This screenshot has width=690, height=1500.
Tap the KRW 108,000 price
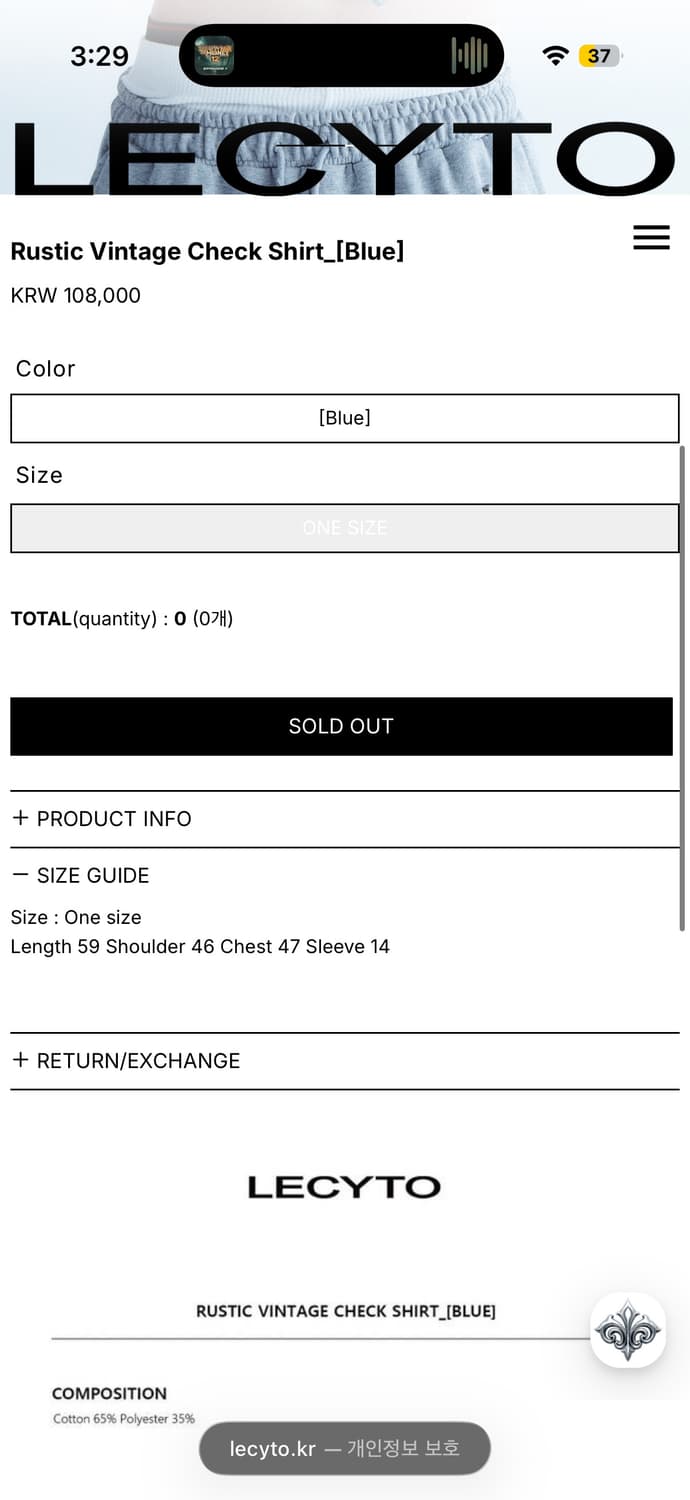76,295
